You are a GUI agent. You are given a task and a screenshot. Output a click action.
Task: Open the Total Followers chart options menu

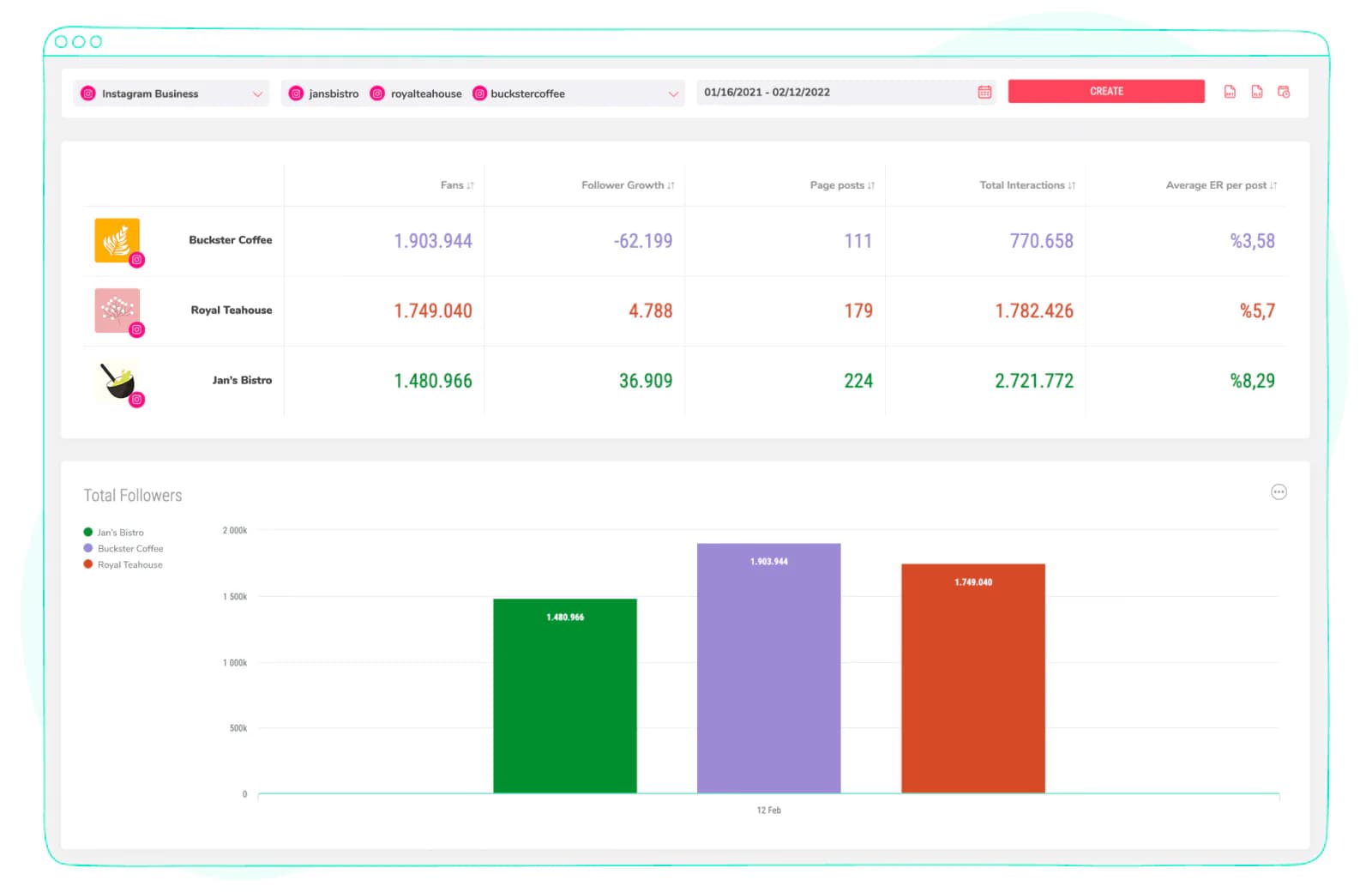1279,492
